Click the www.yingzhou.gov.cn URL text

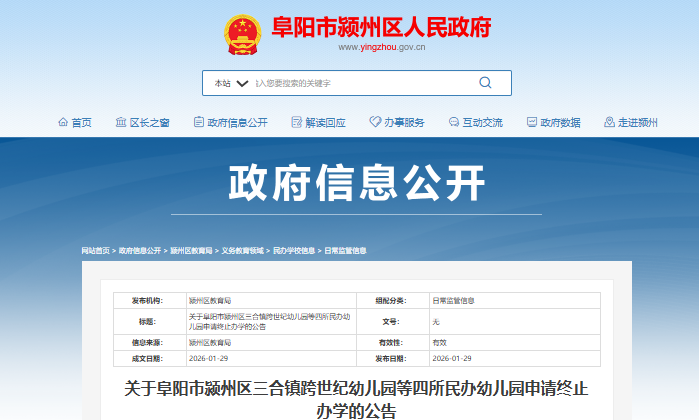(382, 47)
